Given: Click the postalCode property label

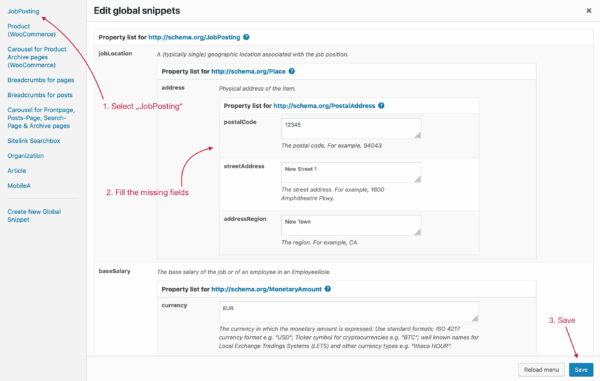Looking at the screenshot, I should coord(240,122).
